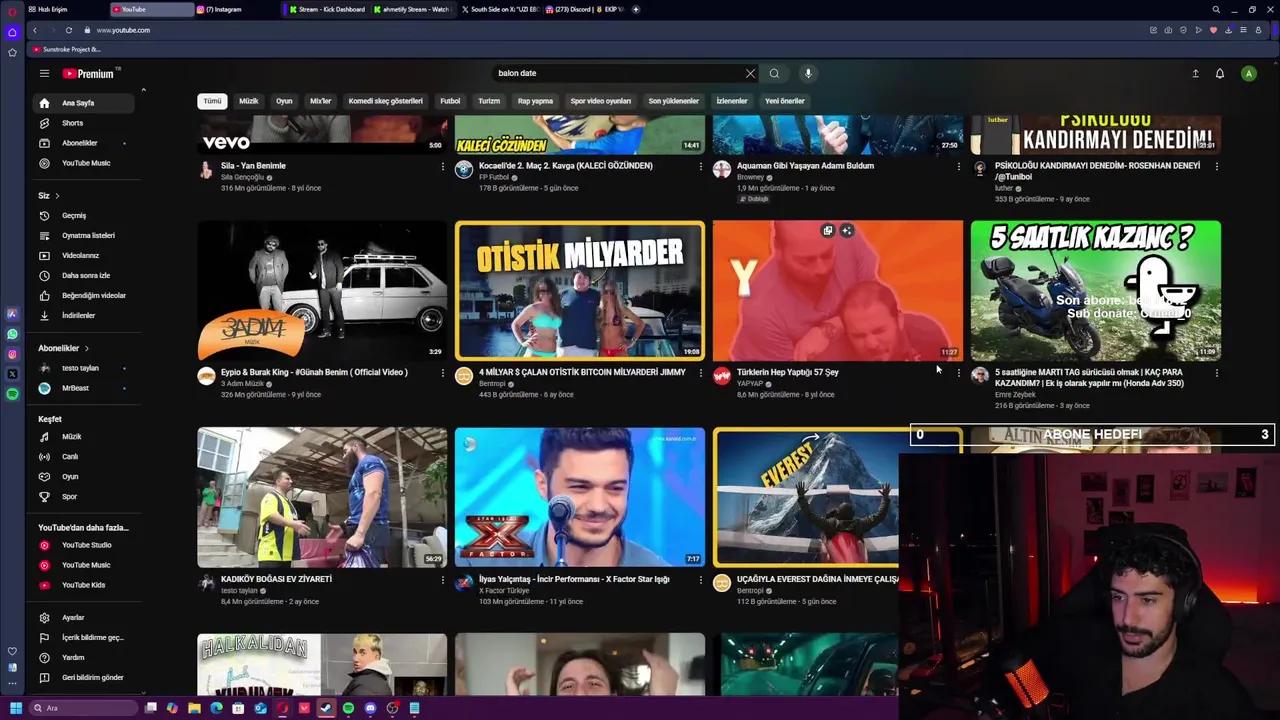Open the X Factor İlyas Yalçıntaş thumbnail
Viewport: 1280px width, 720px height.
click(580, 497)
